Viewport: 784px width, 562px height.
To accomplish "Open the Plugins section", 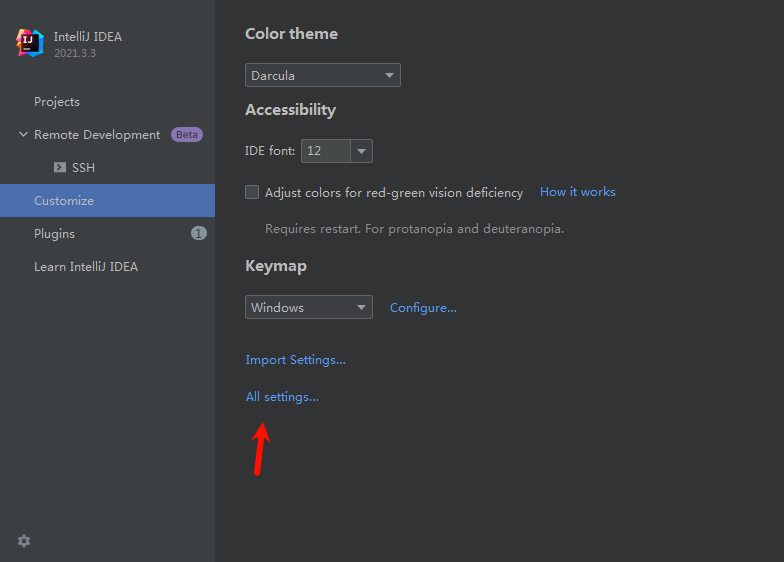I will coord(54,234).
